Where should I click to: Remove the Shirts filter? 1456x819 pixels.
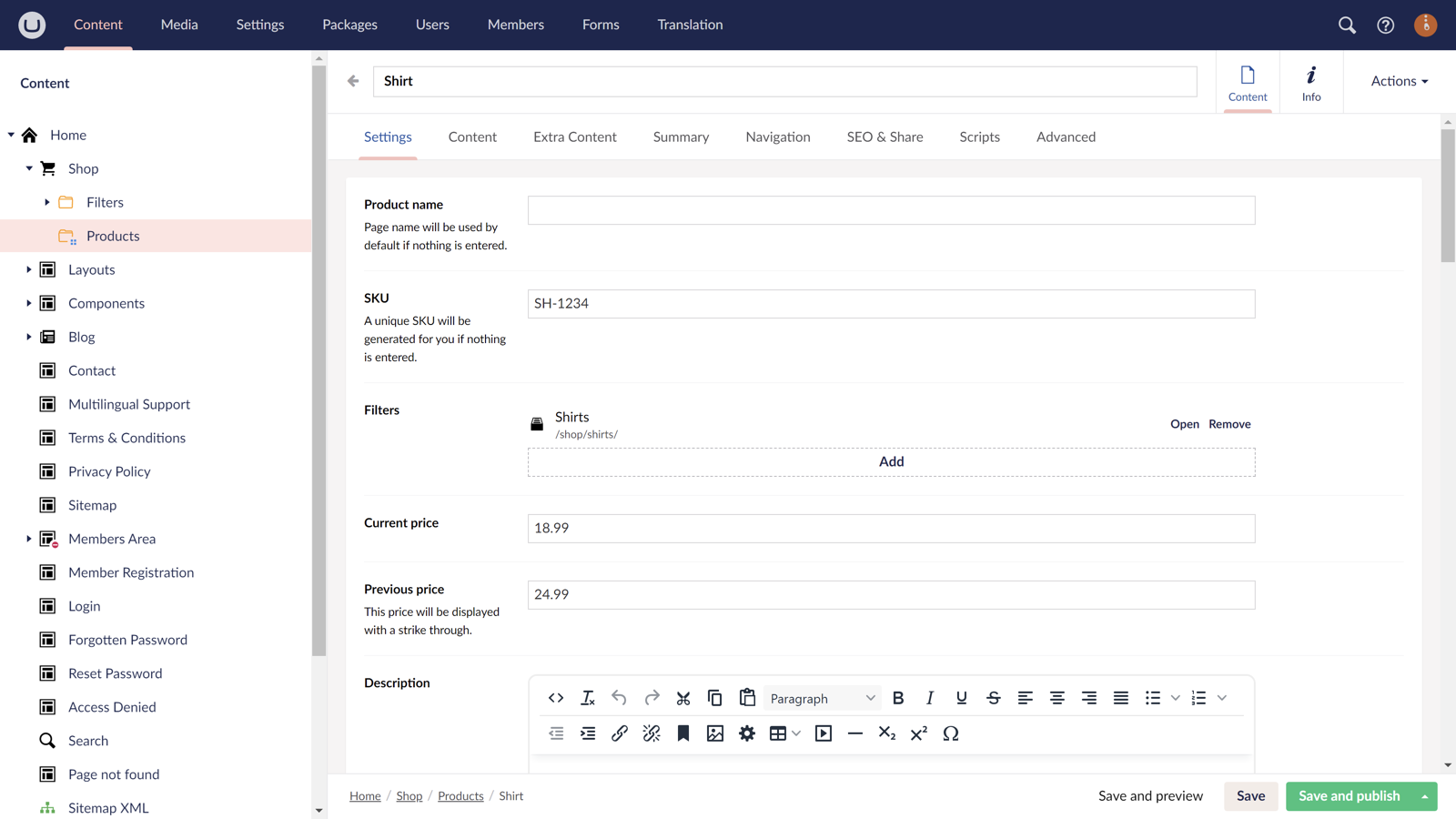click(1229, 424)
